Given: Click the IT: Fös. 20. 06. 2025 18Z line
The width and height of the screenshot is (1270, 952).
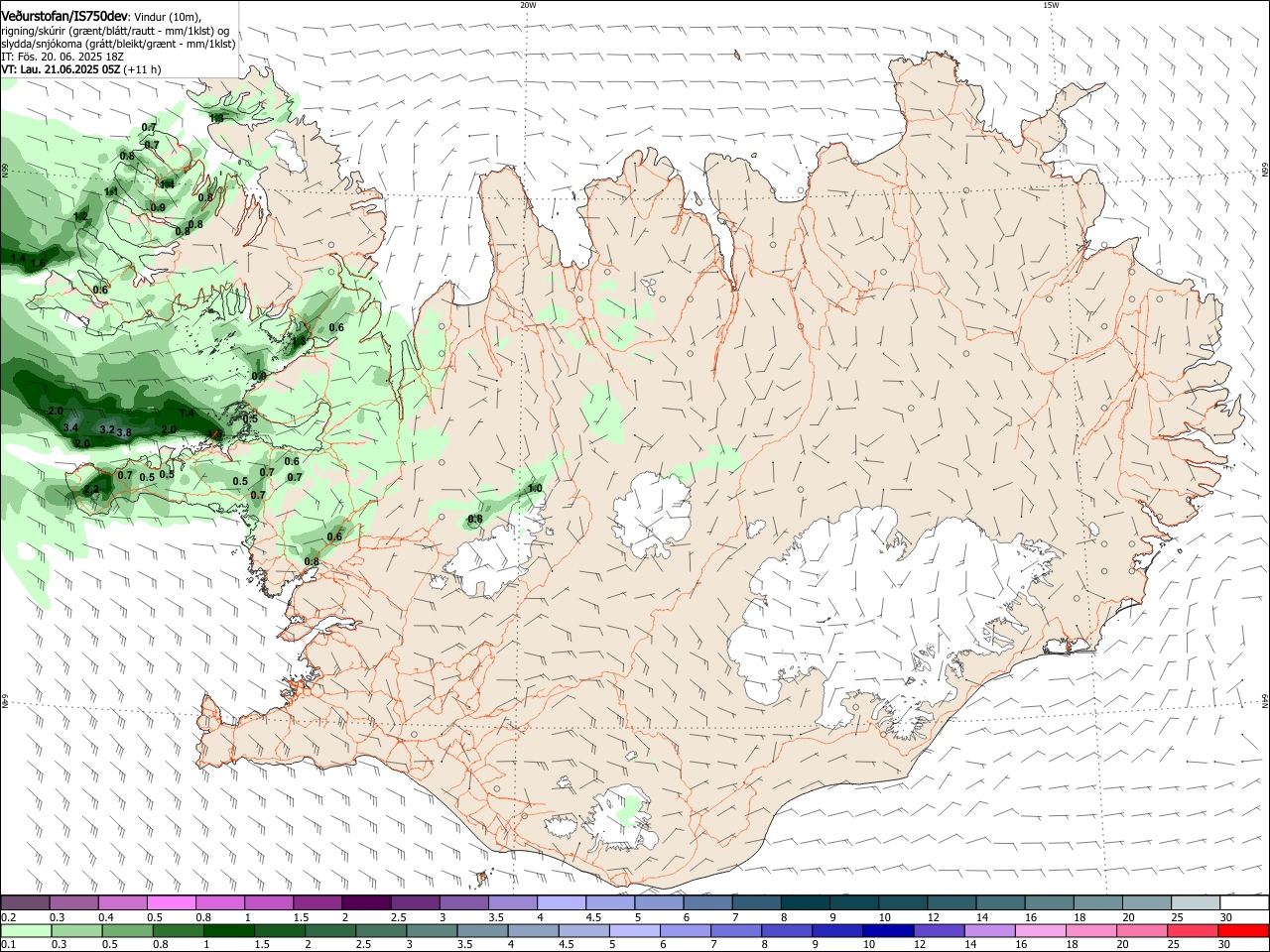Looking at the screenshot, I should 63,57.
